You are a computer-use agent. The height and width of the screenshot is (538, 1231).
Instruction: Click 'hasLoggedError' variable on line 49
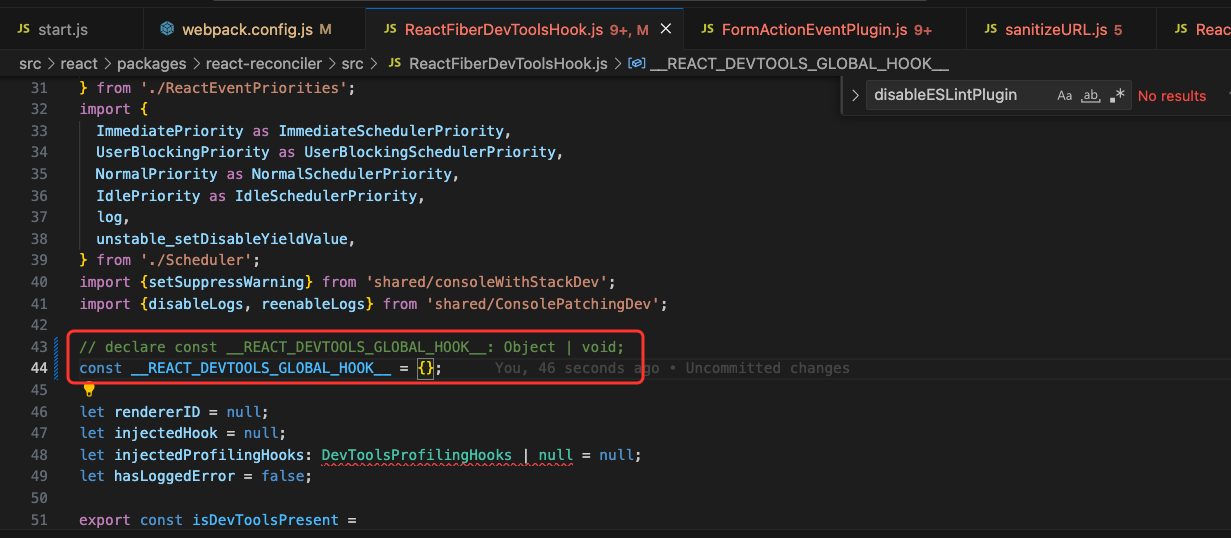click(x=174, y=476)
